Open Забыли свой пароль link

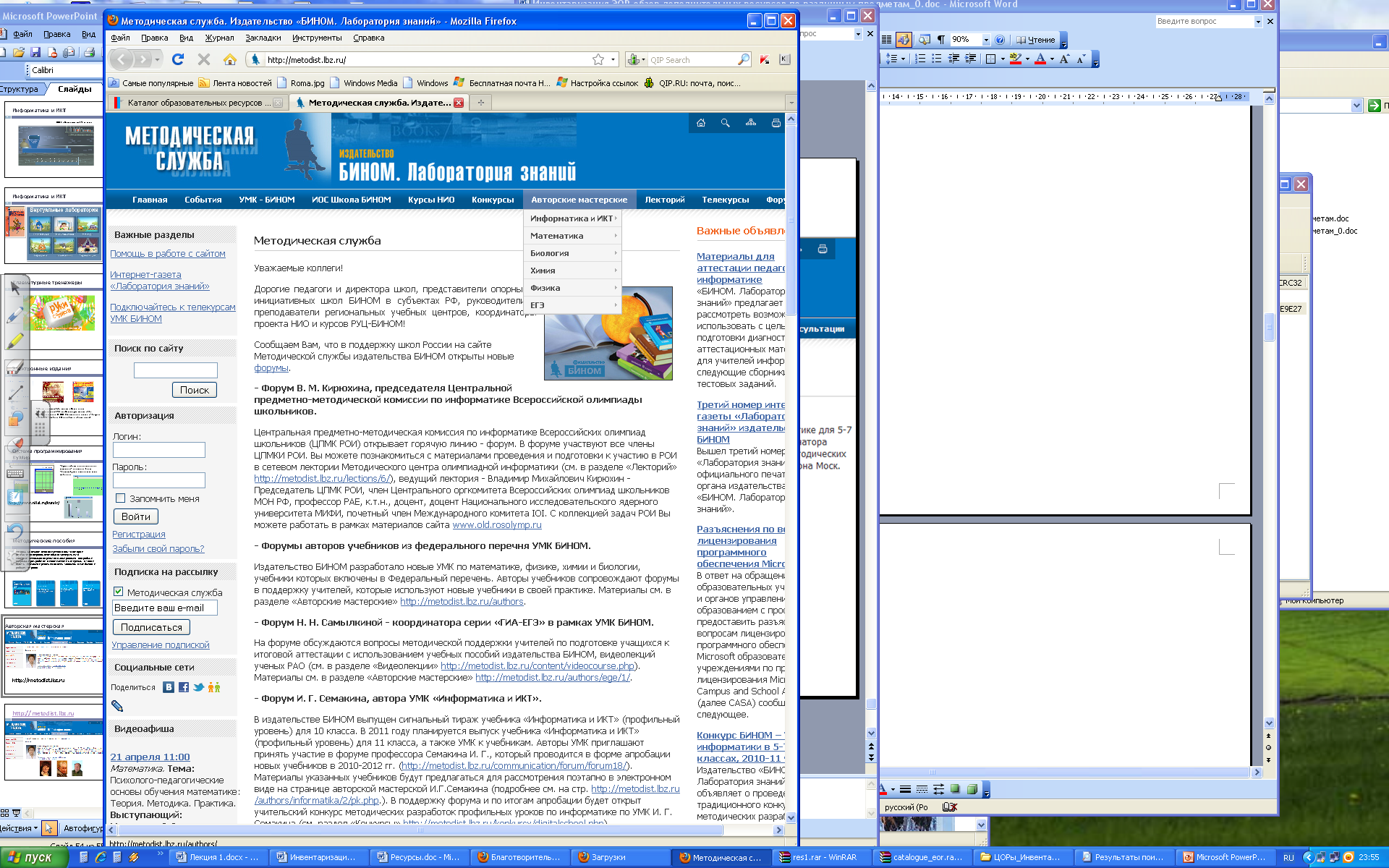point(158,548)
